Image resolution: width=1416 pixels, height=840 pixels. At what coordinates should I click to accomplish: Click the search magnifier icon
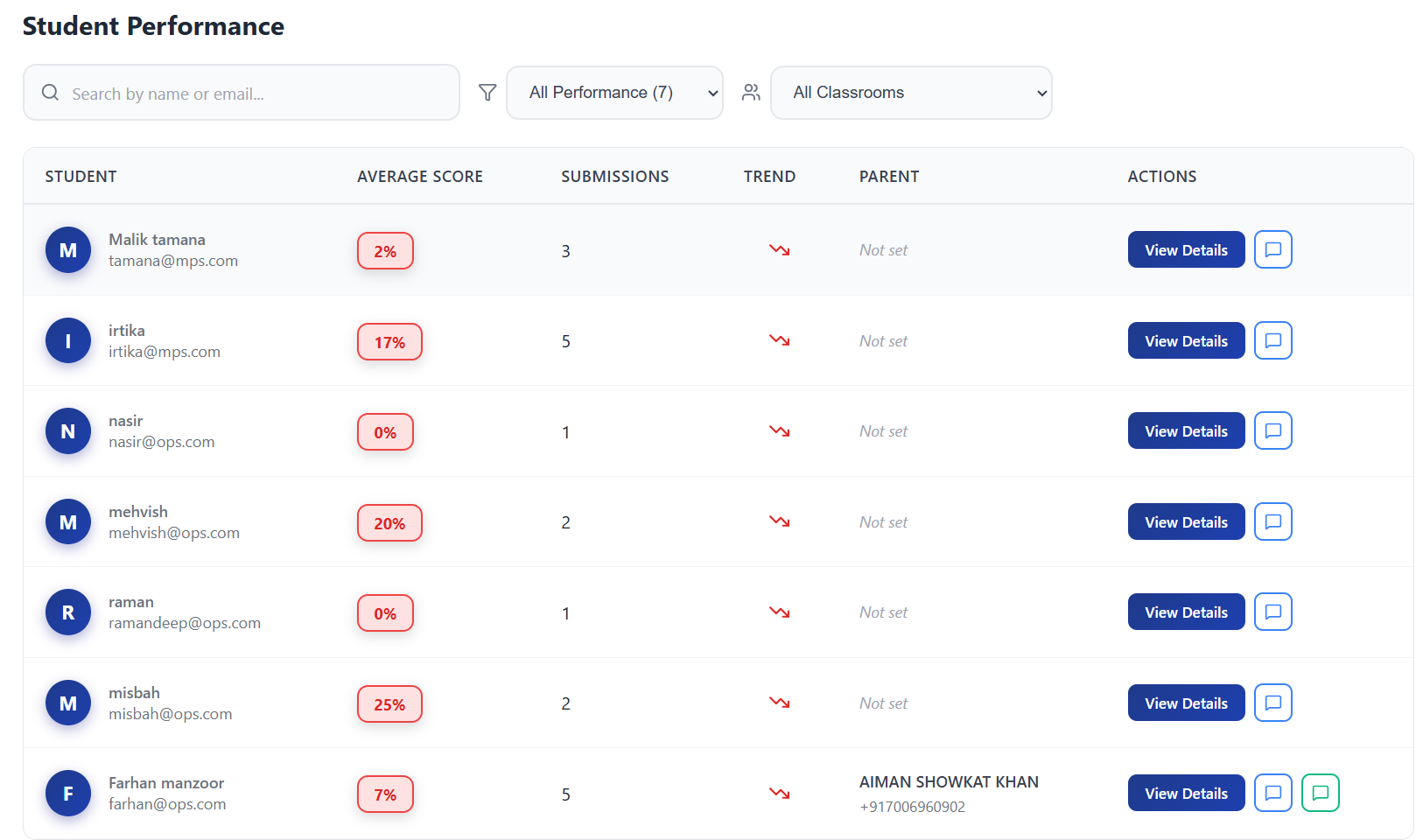51,92
